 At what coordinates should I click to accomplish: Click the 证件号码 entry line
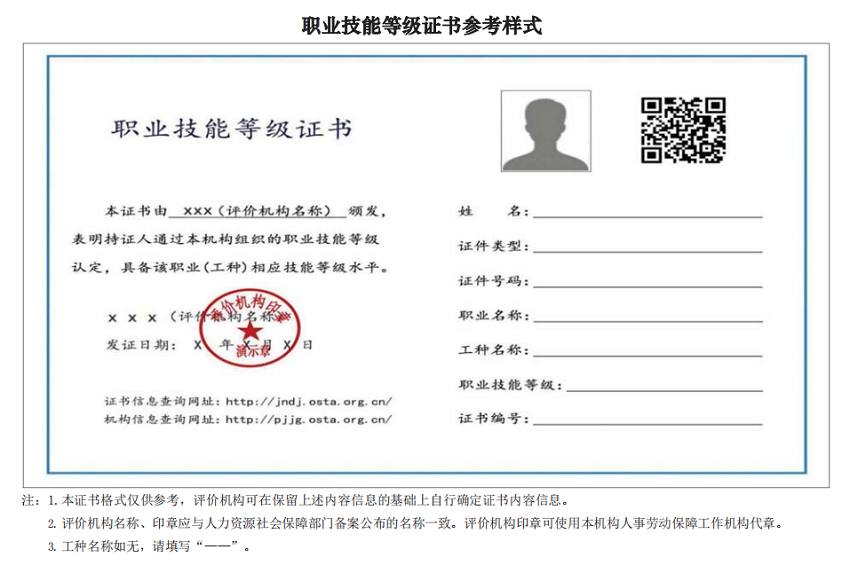click(x=647, y=282)
